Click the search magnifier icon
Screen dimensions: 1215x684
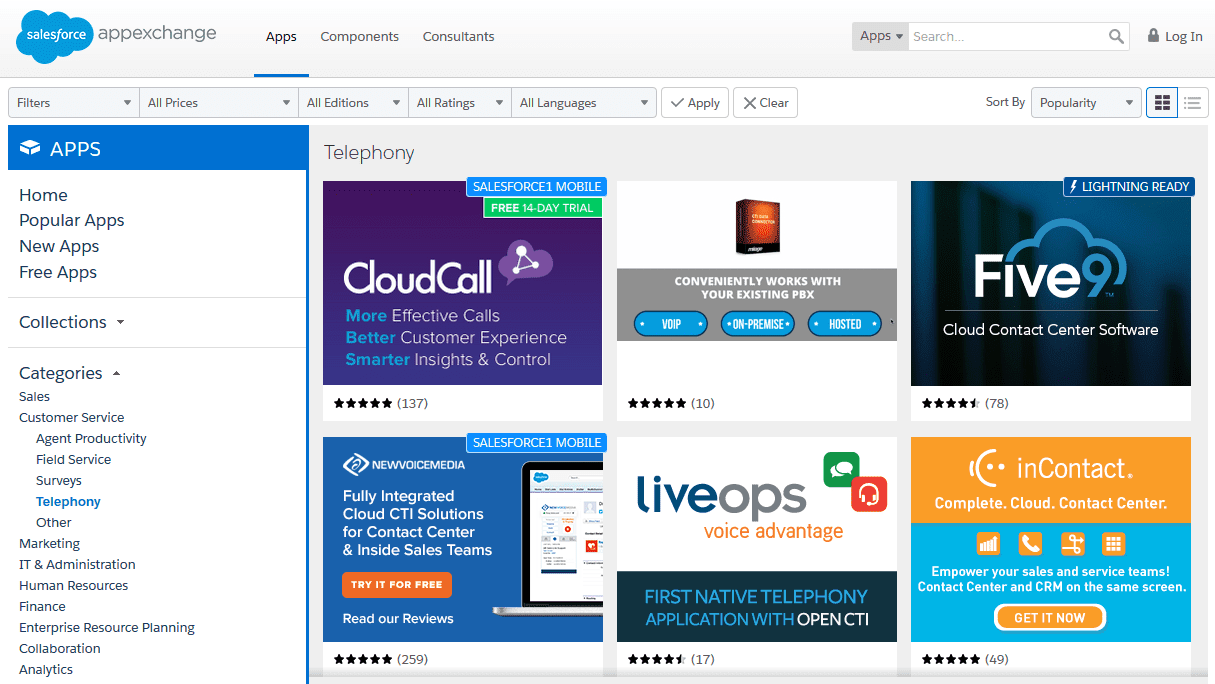pyautogui.click(x=1116, y=36)
